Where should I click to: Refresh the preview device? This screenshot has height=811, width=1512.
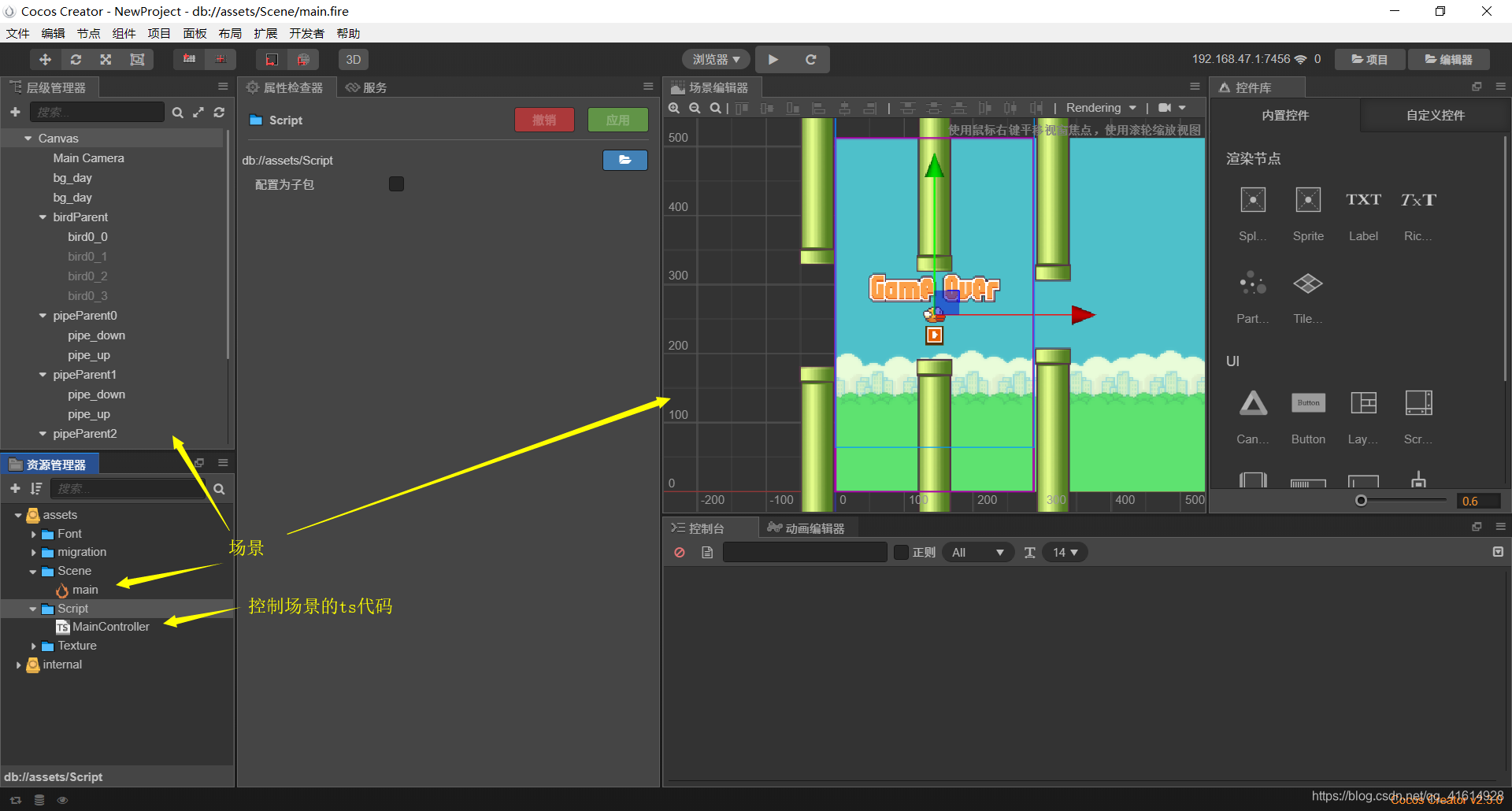pyautogui.click(x=810, y=60)
